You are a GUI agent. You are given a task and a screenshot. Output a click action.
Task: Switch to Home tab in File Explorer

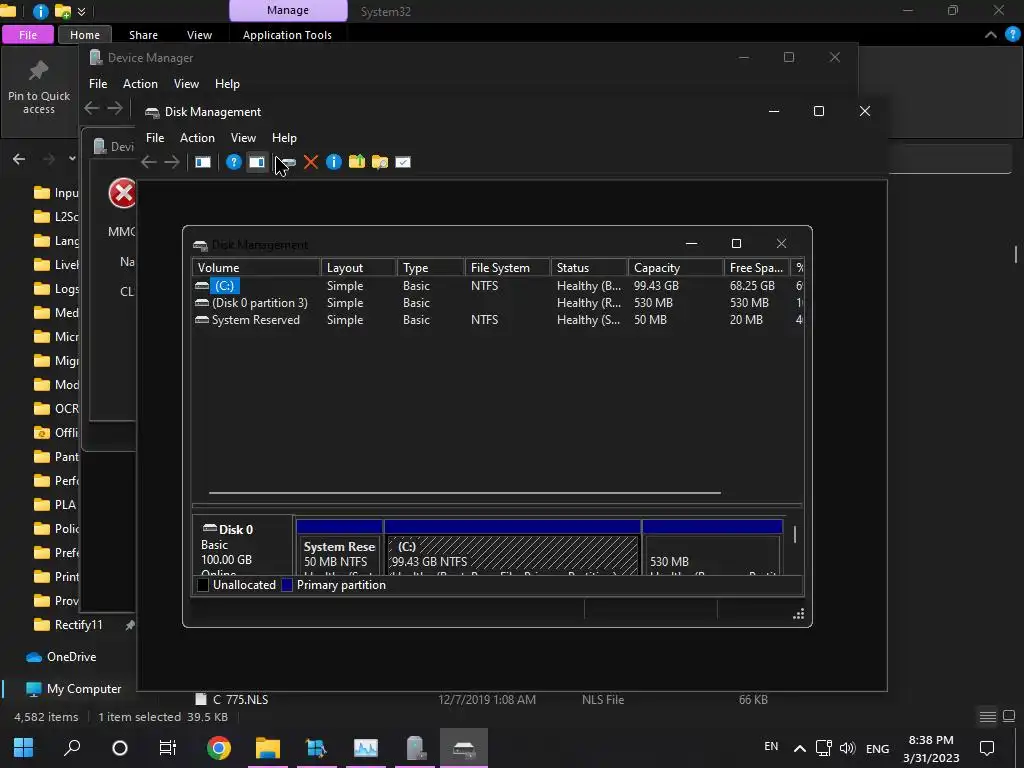coord(85,35)
